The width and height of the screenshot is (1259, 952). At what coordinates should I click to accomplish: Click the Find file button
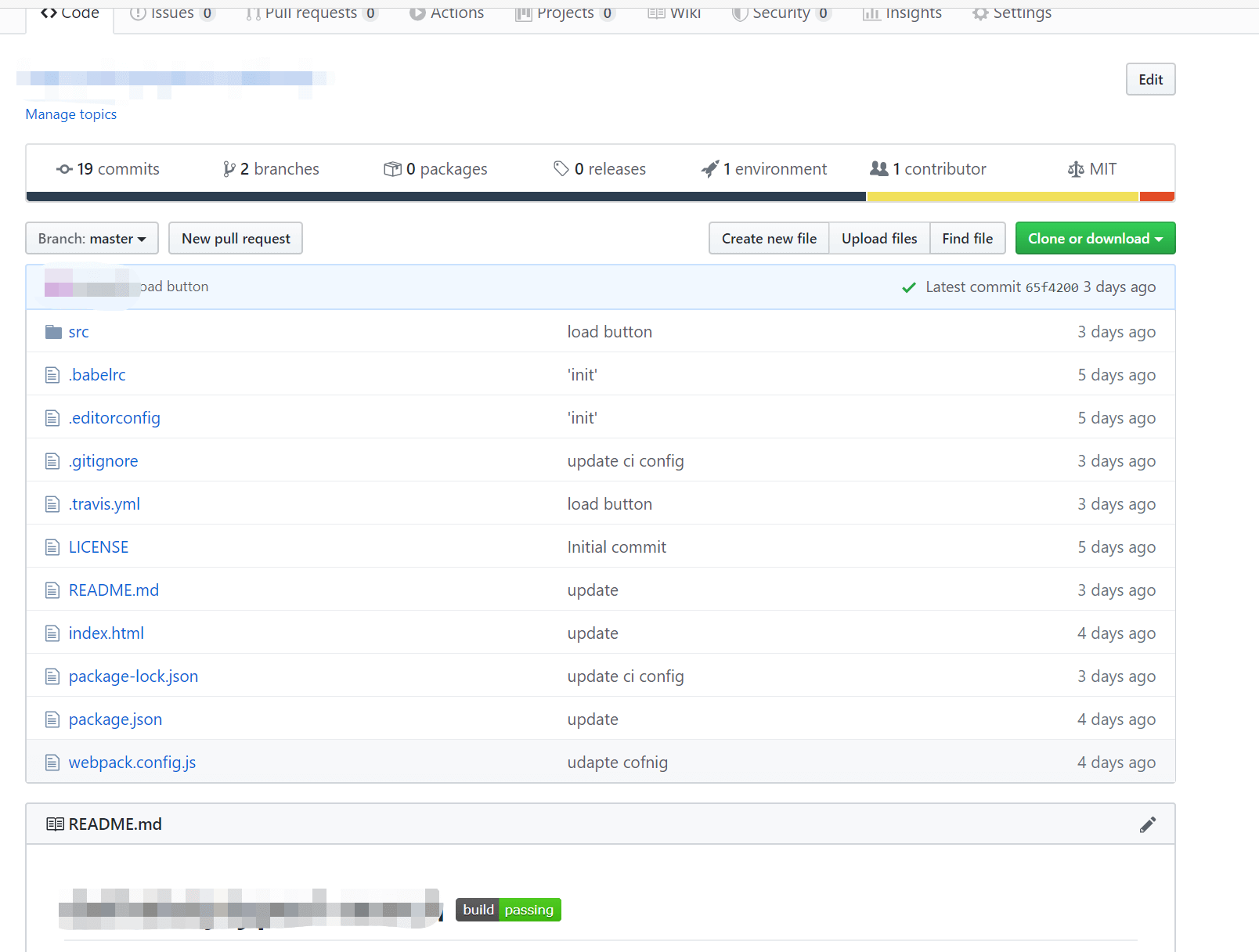(x=967, y=238)
